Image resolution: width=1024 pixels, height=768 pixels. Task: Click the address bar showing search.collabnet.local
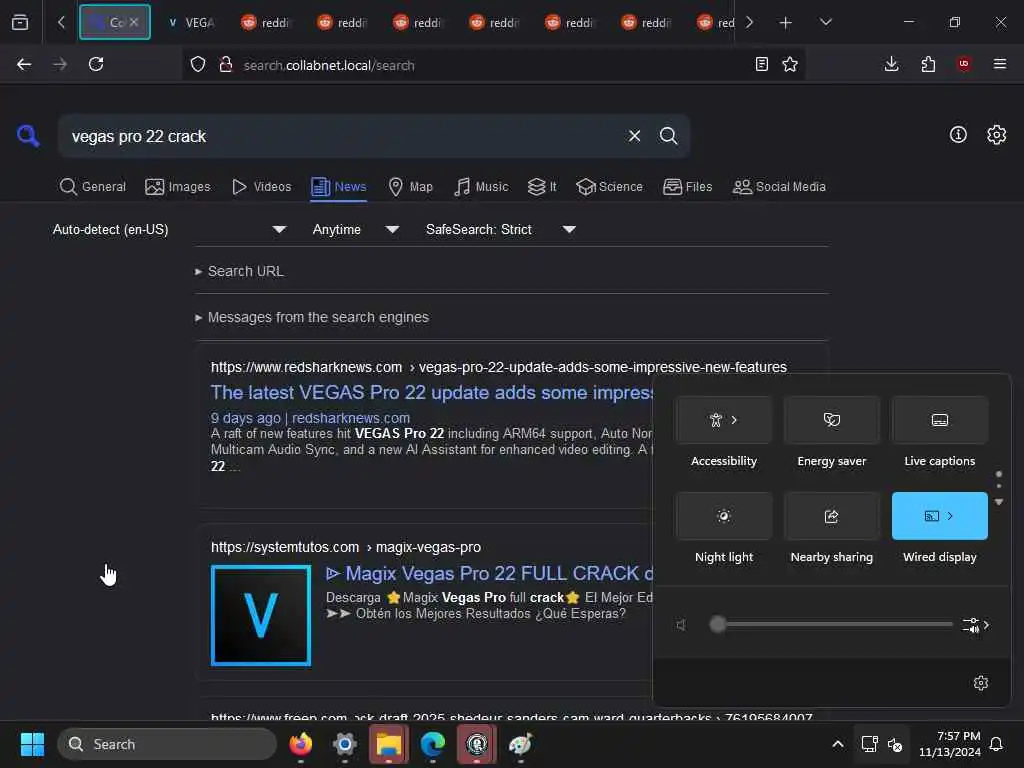[x=493, y=65]
